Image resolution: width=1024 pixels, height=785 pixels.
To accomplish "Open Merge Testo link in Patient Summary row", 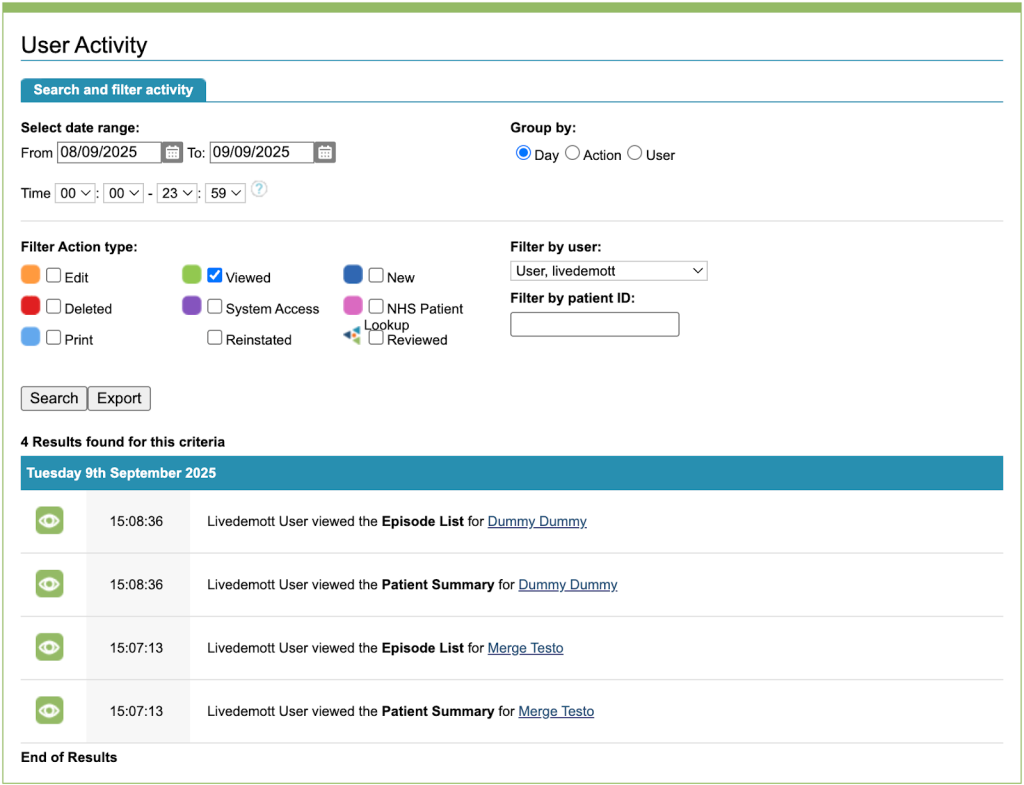I will pyautogui.click(x=556, y=712).
